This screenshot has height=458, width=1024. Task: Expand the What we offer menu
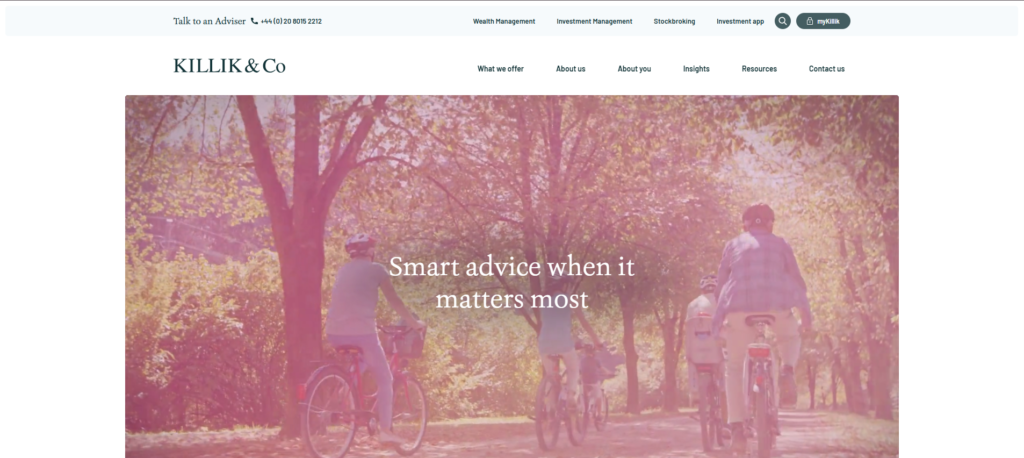click(500, 69)
